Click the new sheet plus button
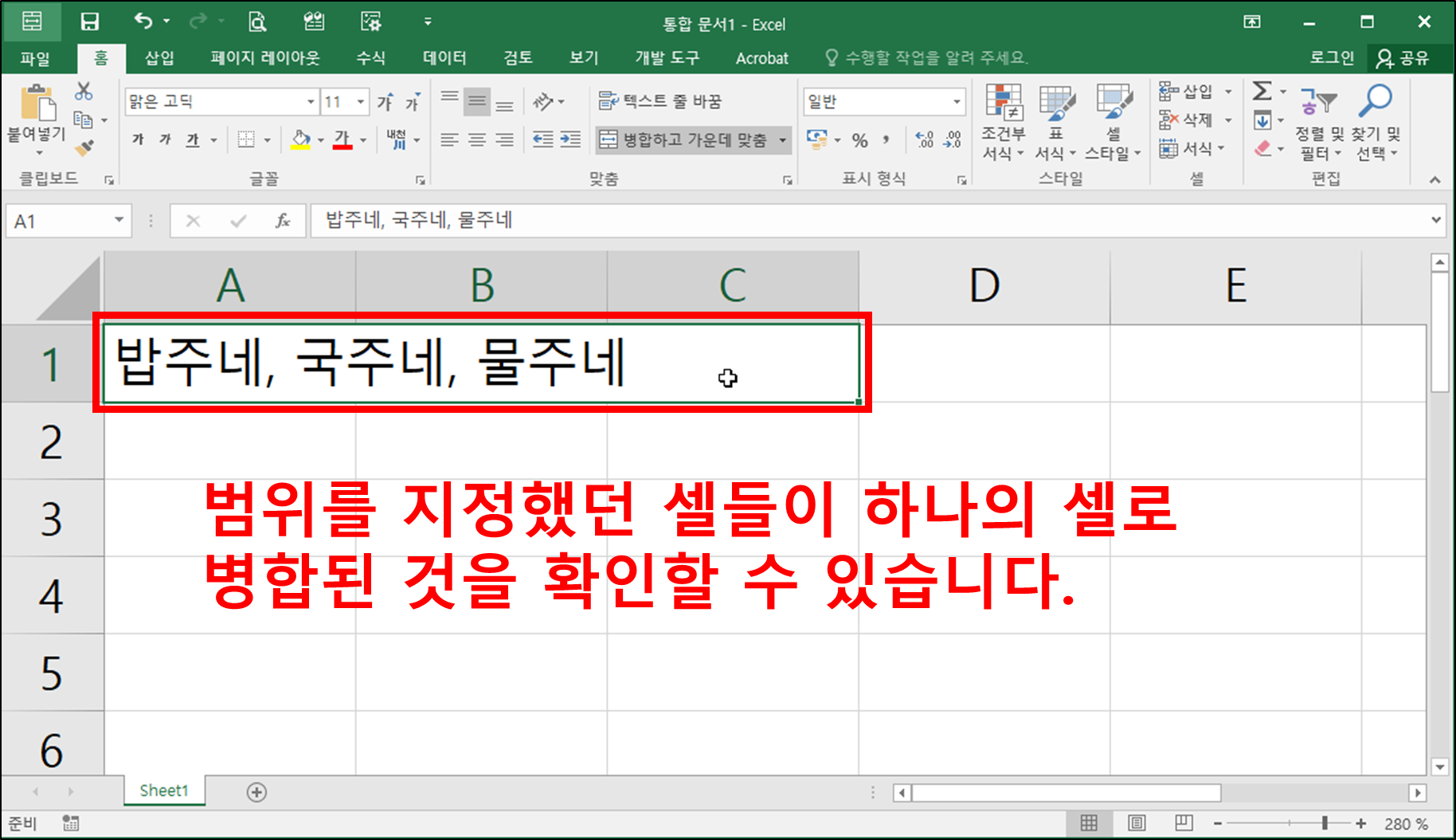The image size is (1456, 840). (x=256, y=791)
